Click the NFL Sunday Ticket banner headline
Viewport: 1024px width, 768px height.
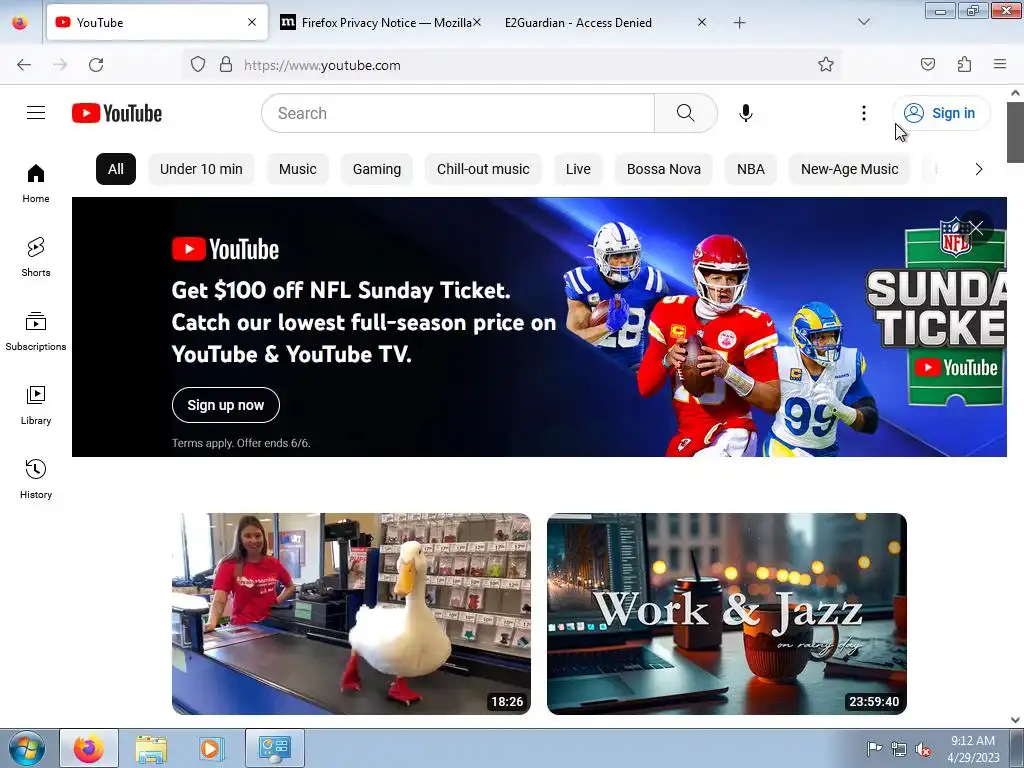coord(364,322)
